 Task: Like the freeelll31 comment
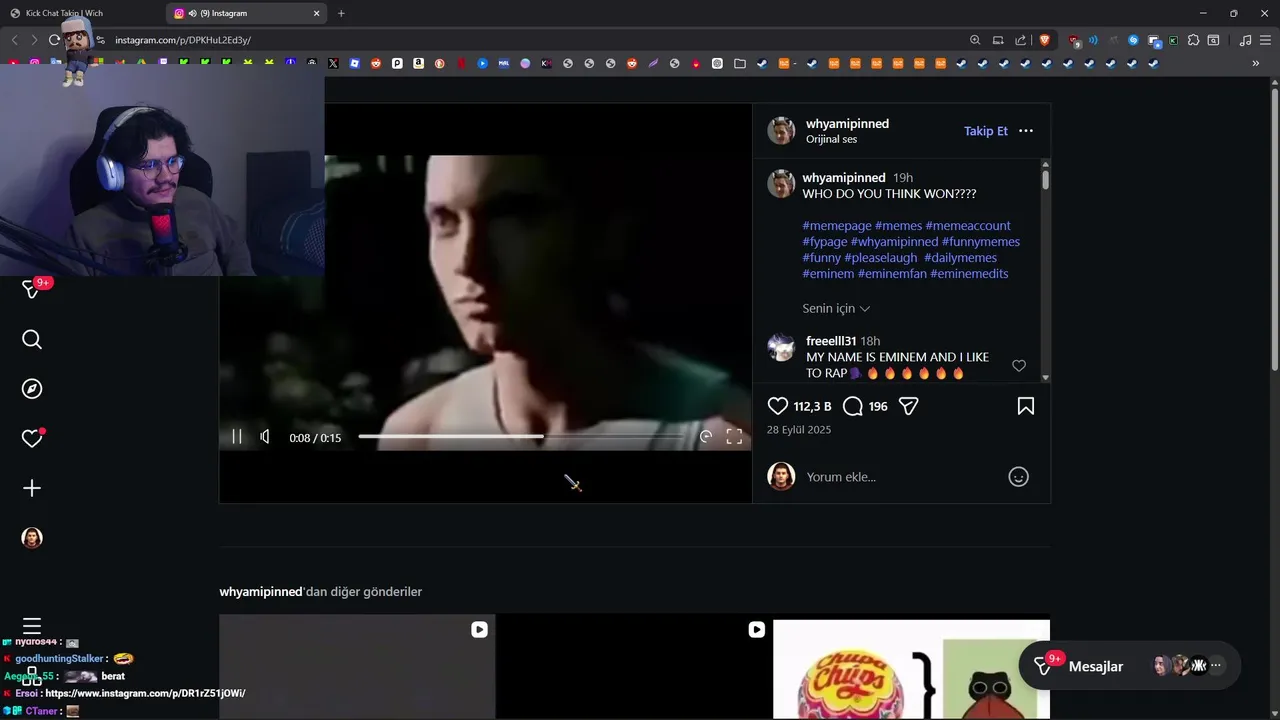[x=1019, y=366]
